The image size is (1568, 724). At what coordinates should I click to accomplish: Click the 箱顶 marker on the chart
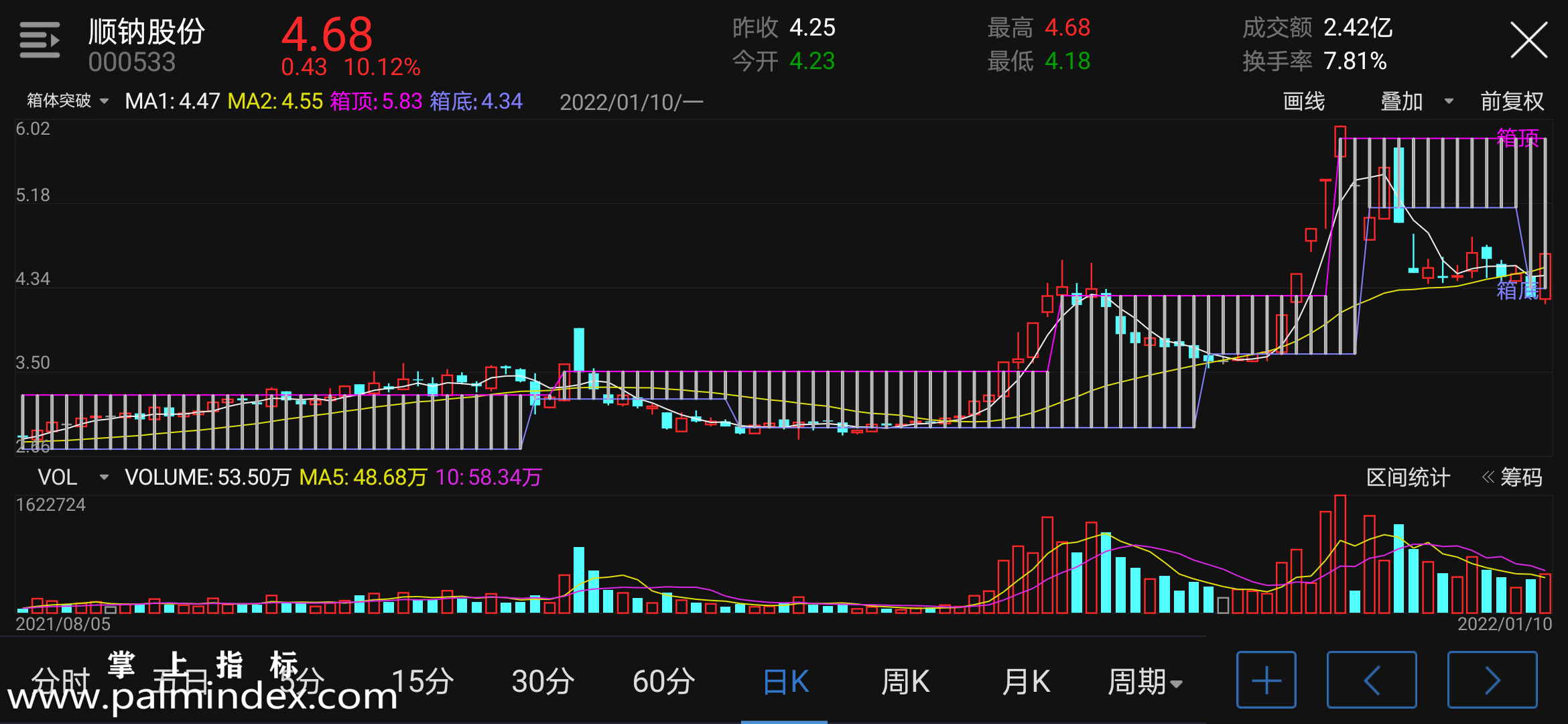tap(1518, 138)
